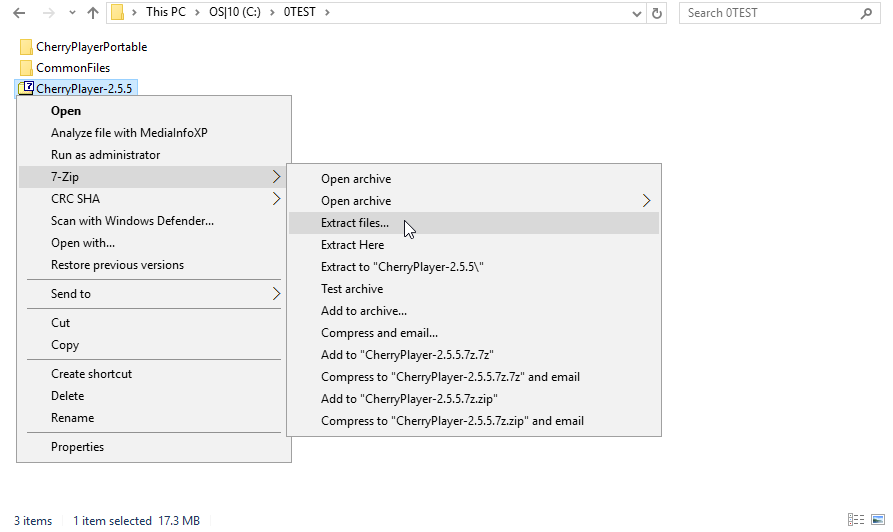Choose Add to "CherryPlayer-2.5.5.7z.zip"
The image size is (893, 532).
pyautogui.click(x=474, y=399)
